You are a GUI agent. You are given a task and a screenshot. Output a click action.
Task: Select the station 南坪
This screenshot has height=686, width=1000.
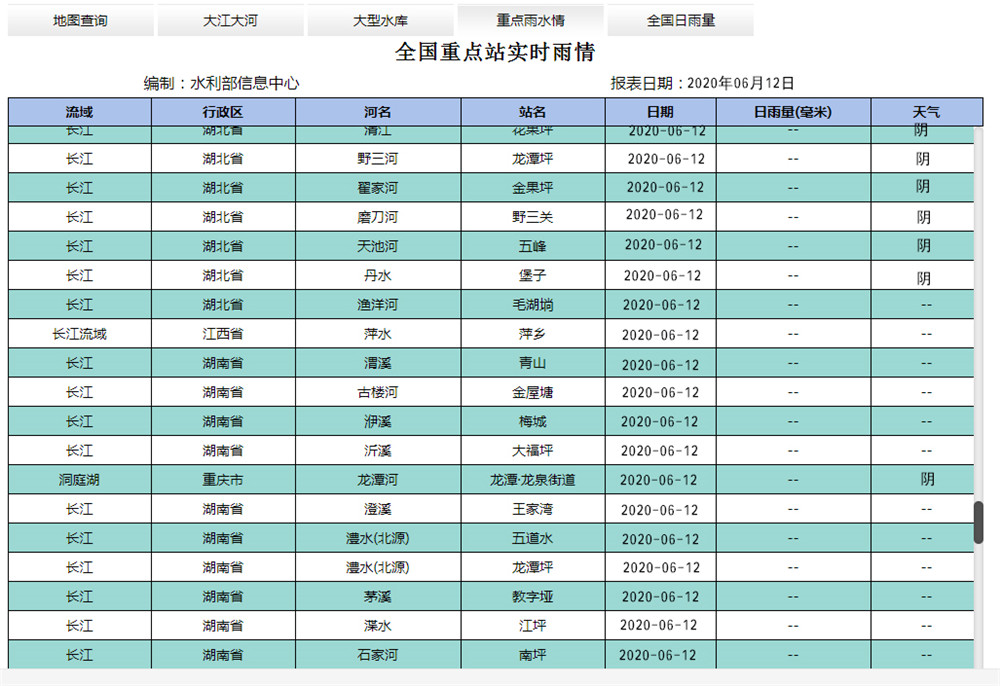[x=533, y=655]
